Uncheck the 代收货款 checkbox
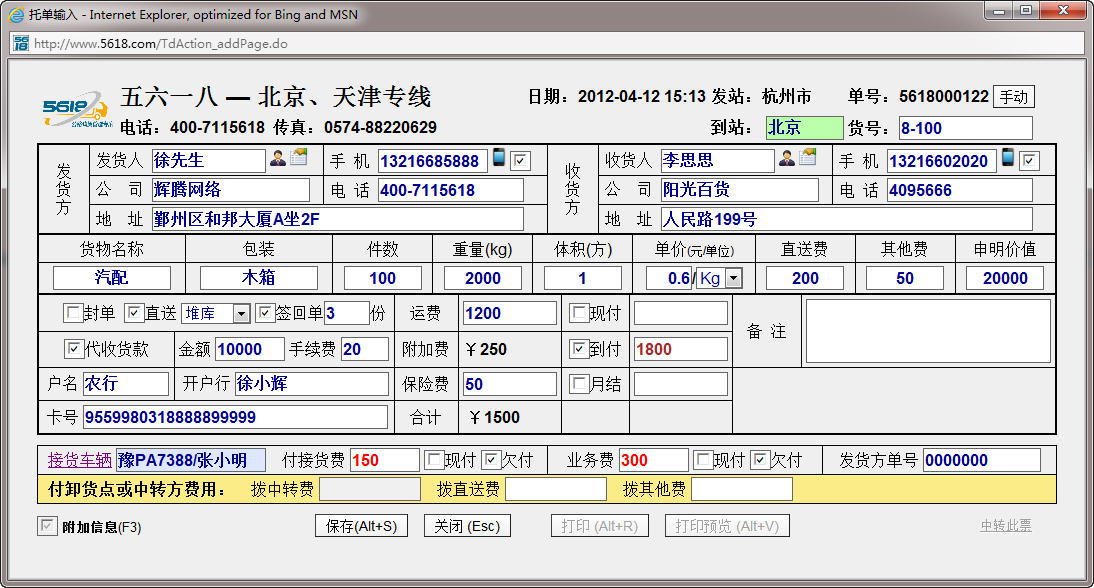The height and width of the screenshot is (588, 1094). (x=73, y=349)
